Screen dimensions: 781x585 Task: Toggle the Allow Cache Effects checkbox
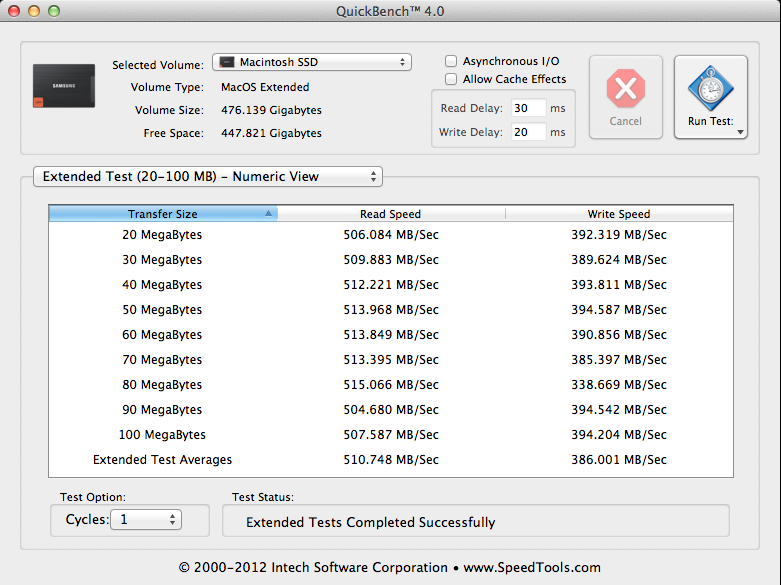coord(451,79)
